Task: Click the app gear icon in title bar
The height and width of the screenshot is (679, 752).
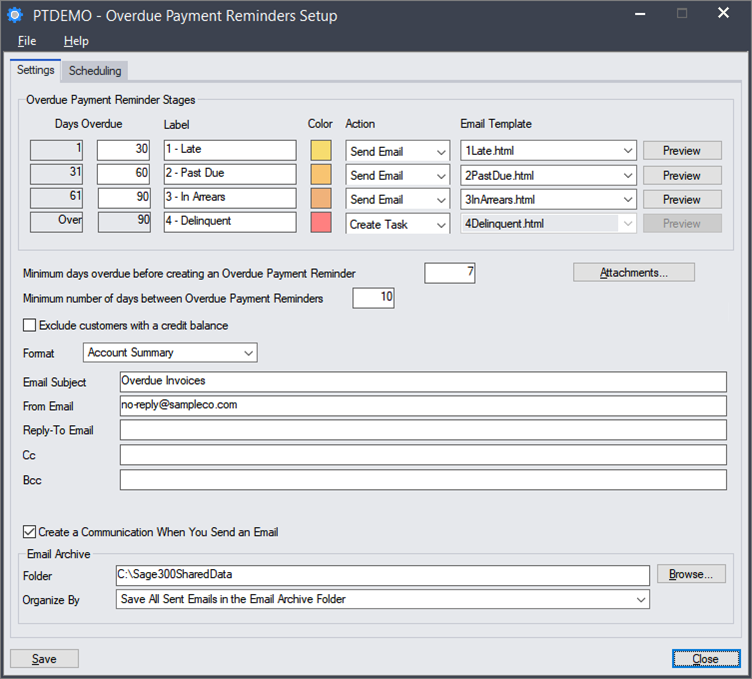Action: click(x=15, y=16)
